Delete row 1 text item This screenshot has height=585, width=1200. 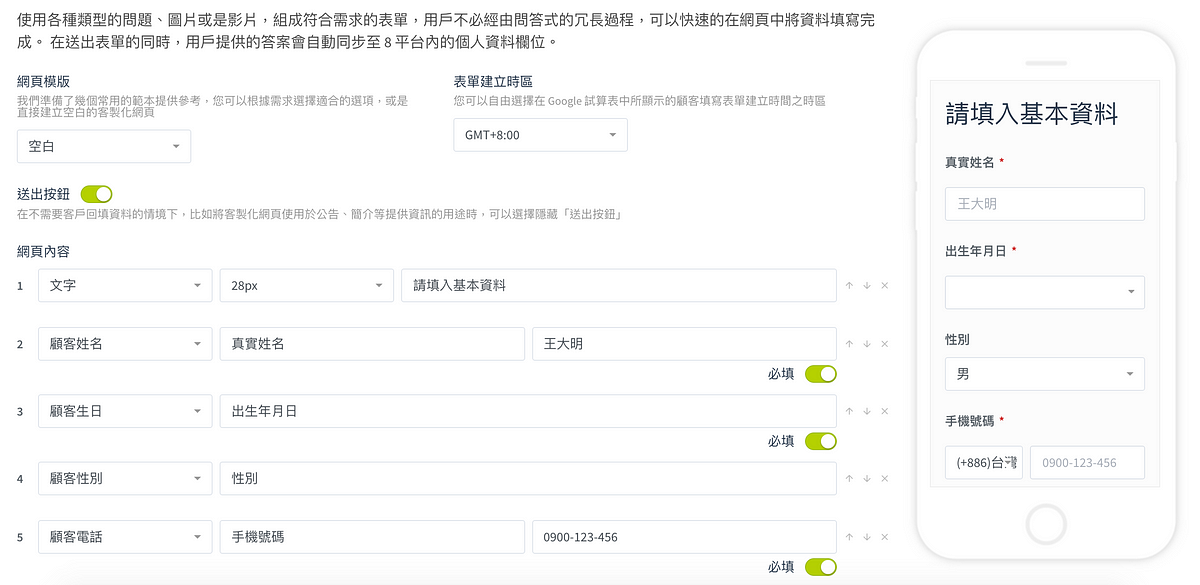(x=885, y=286)
